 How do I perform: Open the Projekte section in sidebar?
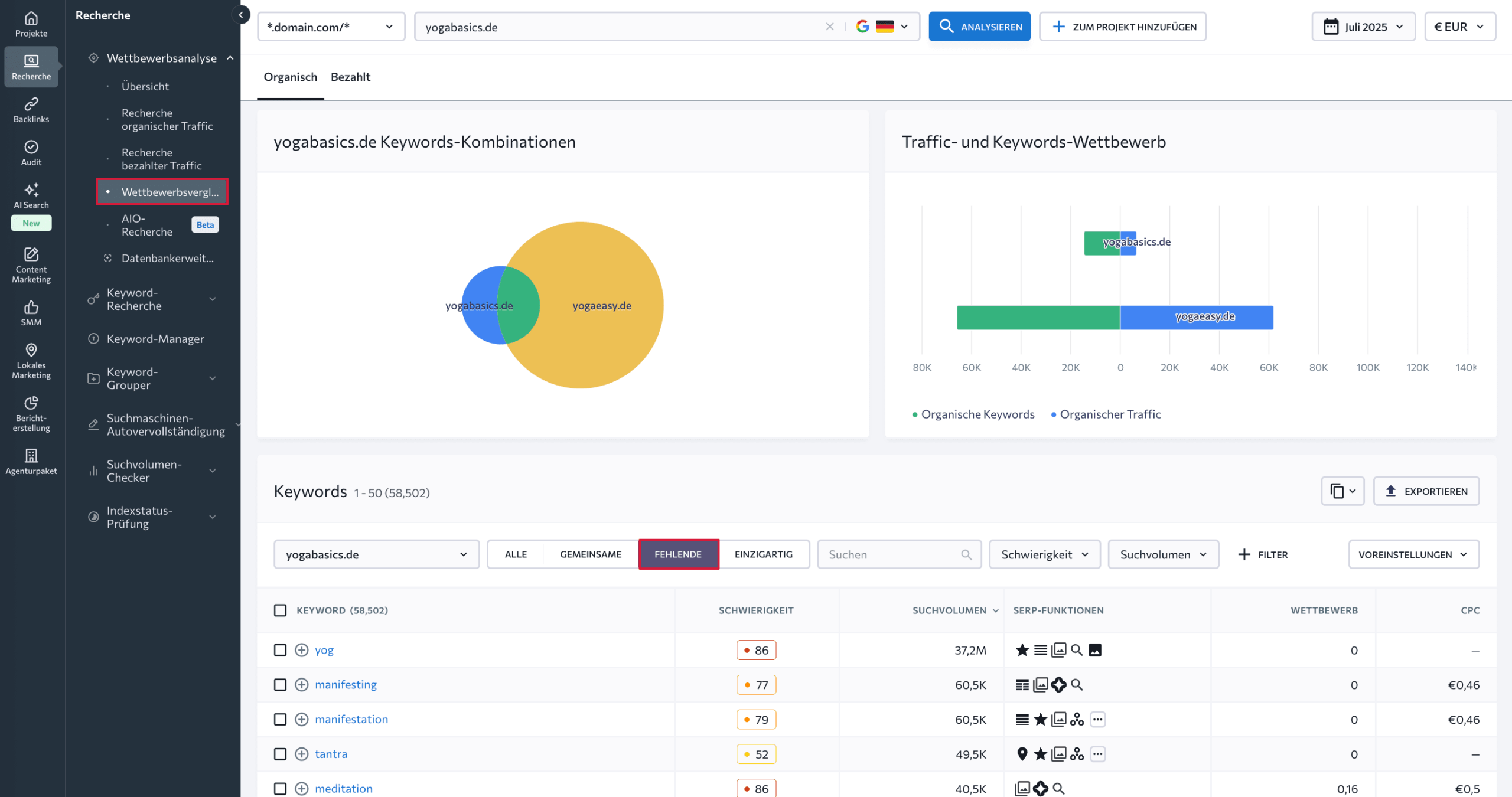tap(31, 24)
